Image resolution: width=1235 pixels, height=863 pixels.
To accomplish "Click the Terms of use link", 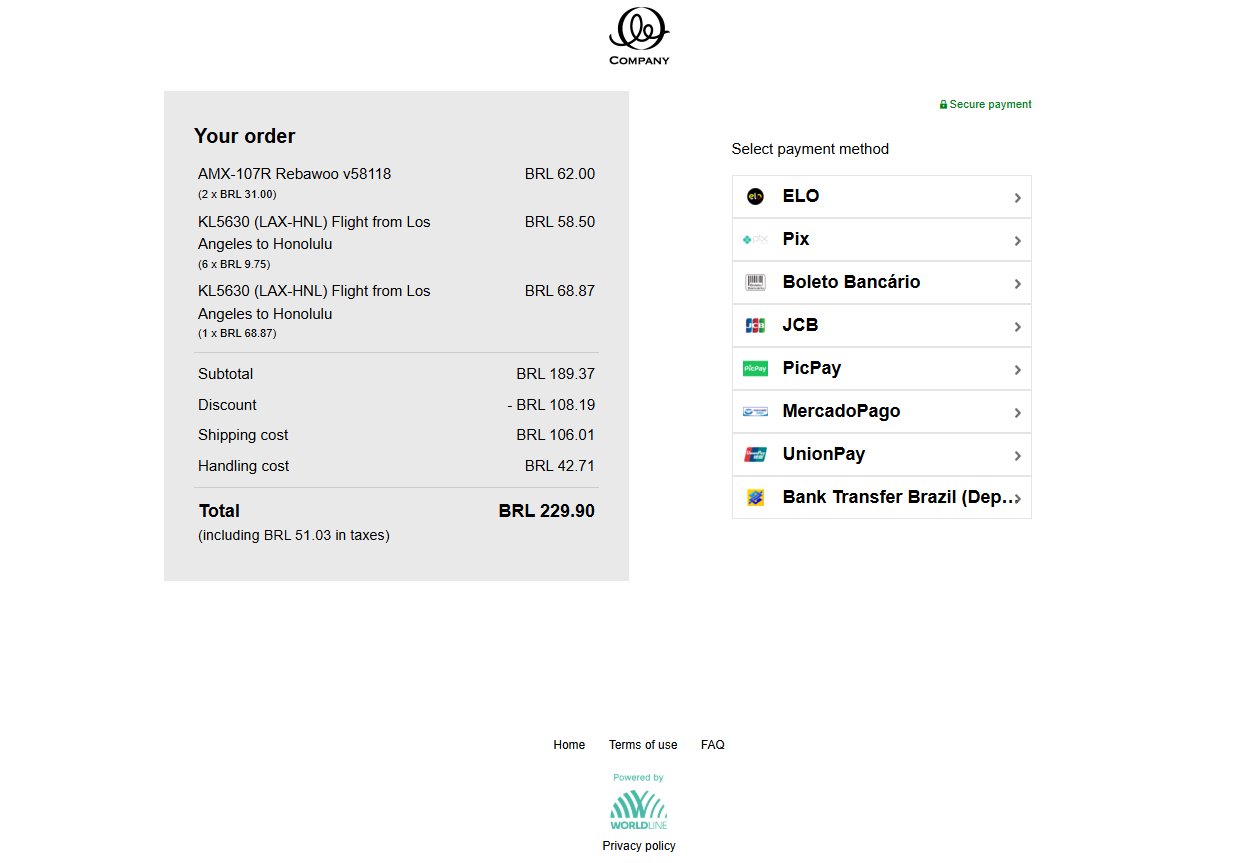I will coord(643,744).
